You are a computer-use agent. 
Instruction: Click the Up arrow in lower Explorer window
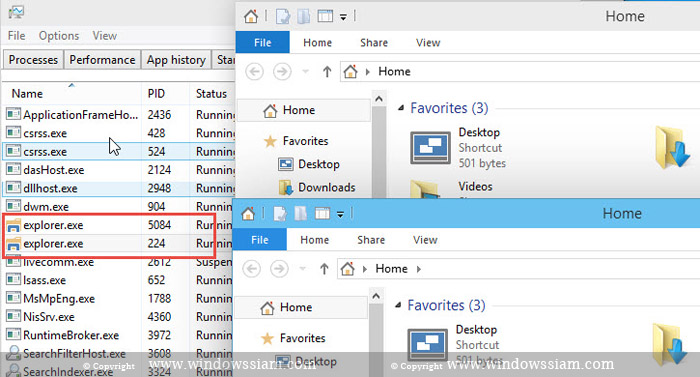click(x=324, y=269)
